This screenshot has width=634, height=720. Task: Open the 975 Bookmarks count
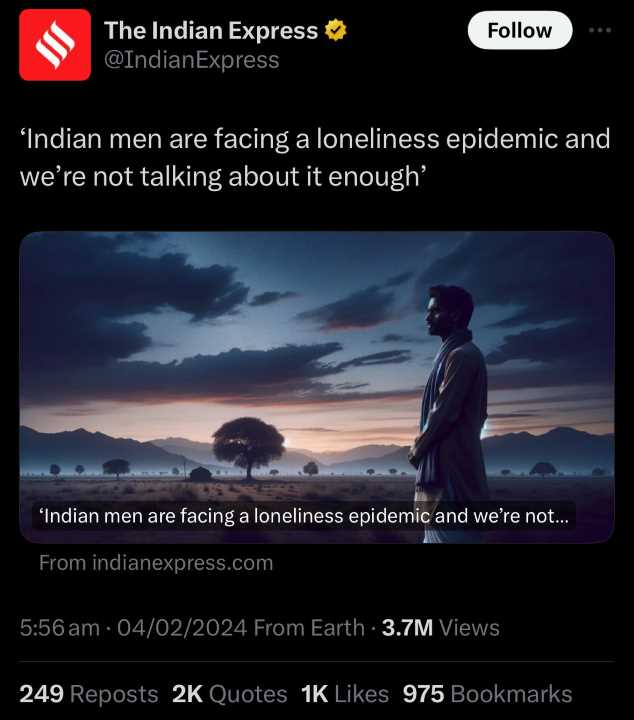point(488,694)
